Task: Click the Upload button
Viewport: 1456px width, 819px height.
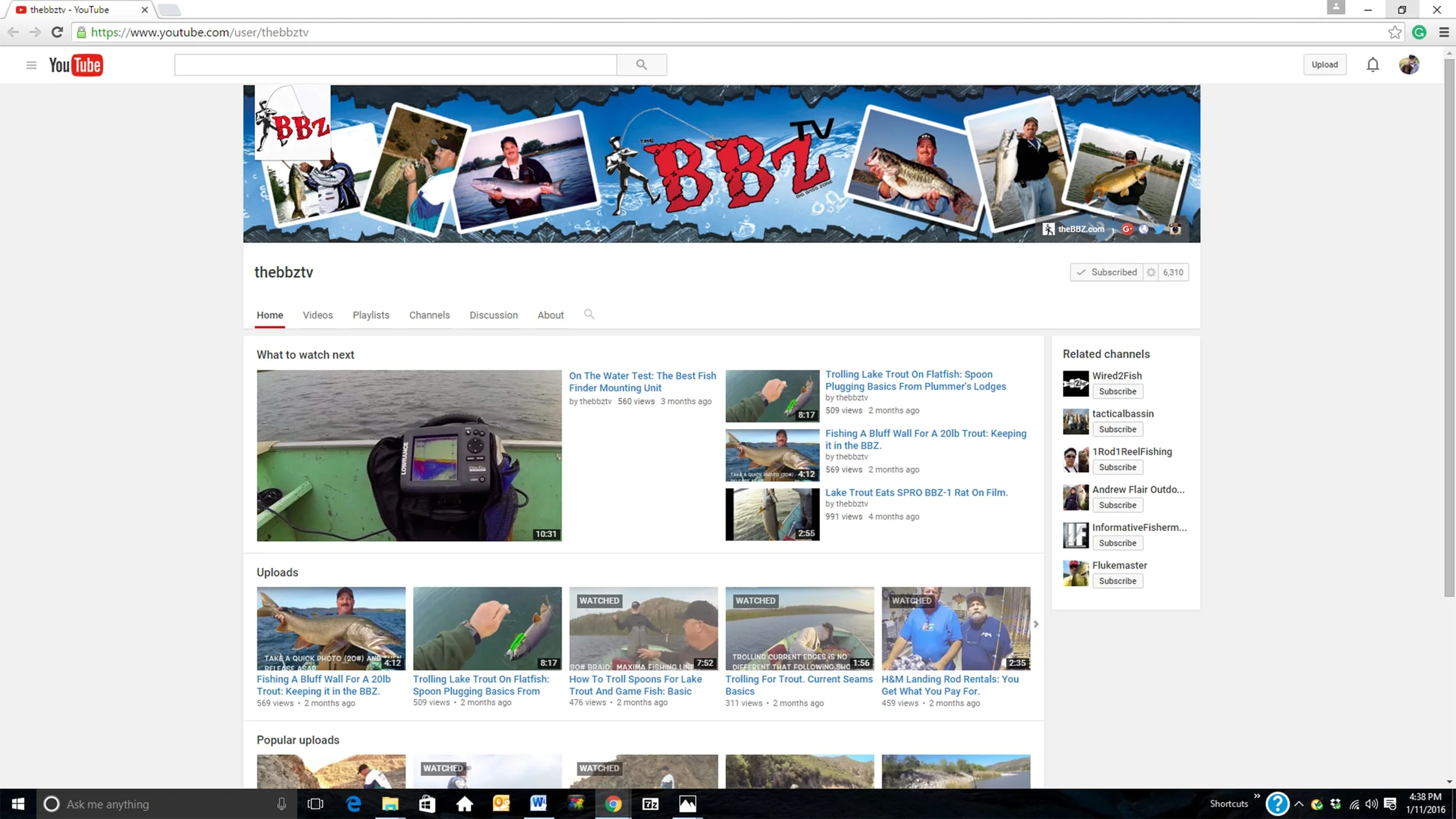Action: 1324,65
